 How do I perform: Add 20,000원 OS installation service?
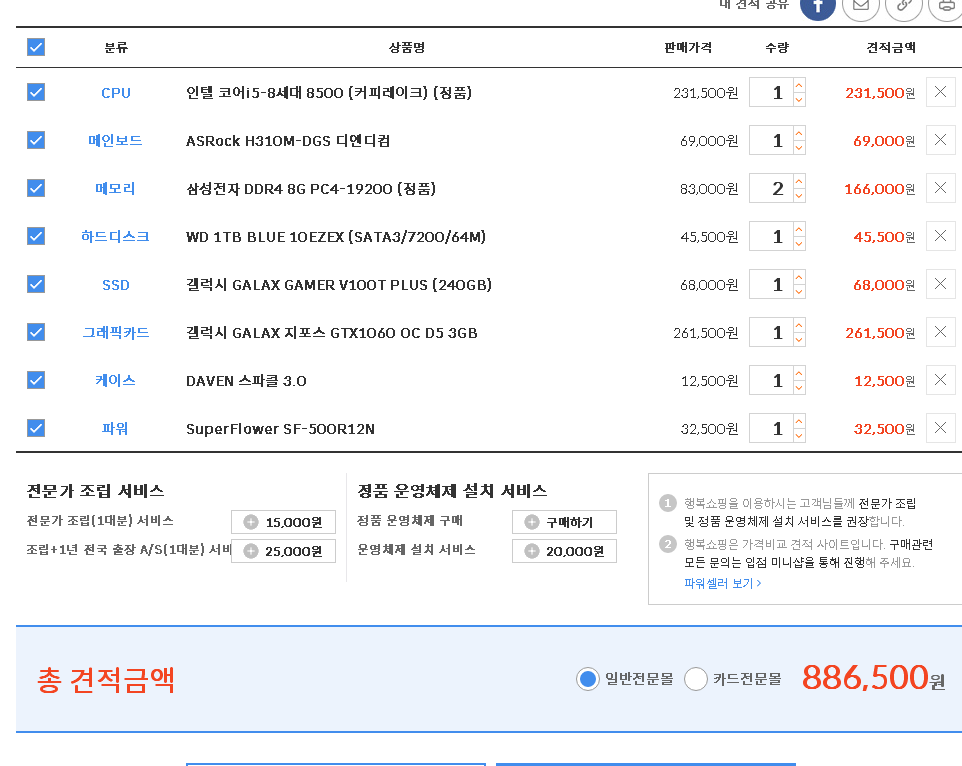click(564, 551)
